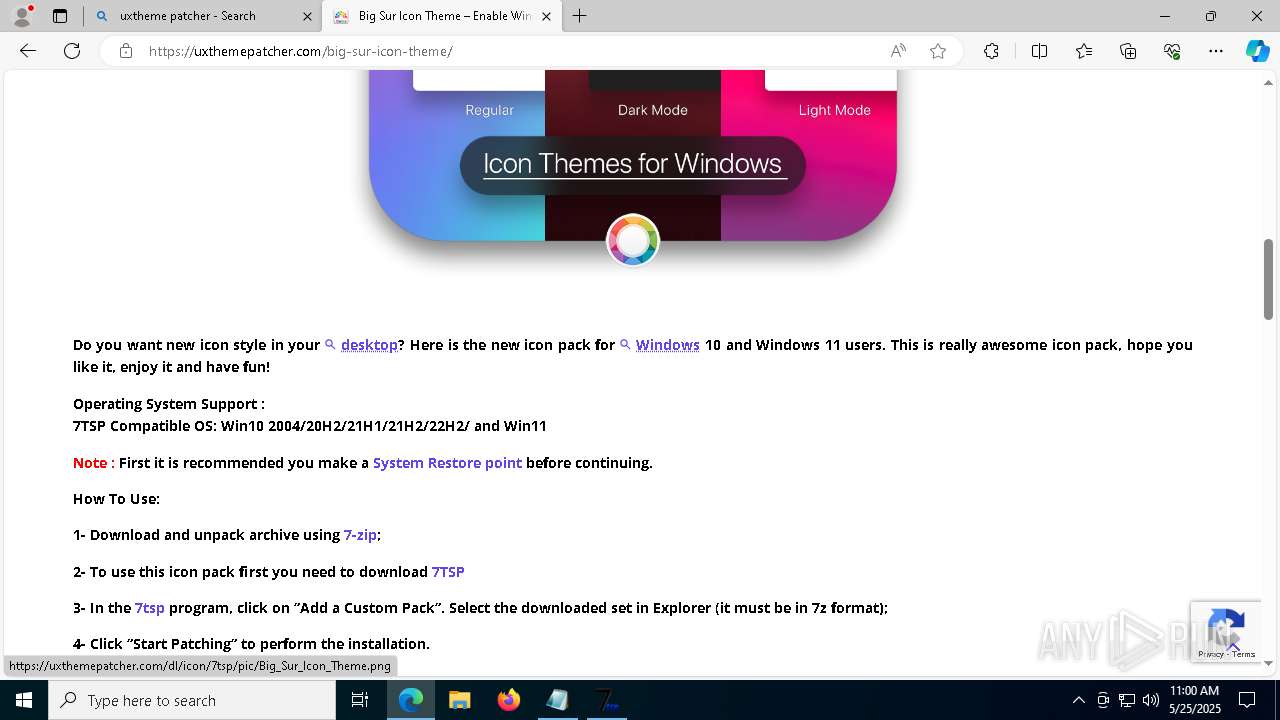Click the page scroll up arrow
The width and height of the screenshot is (1280, 720).
(x=1268, y=83)
